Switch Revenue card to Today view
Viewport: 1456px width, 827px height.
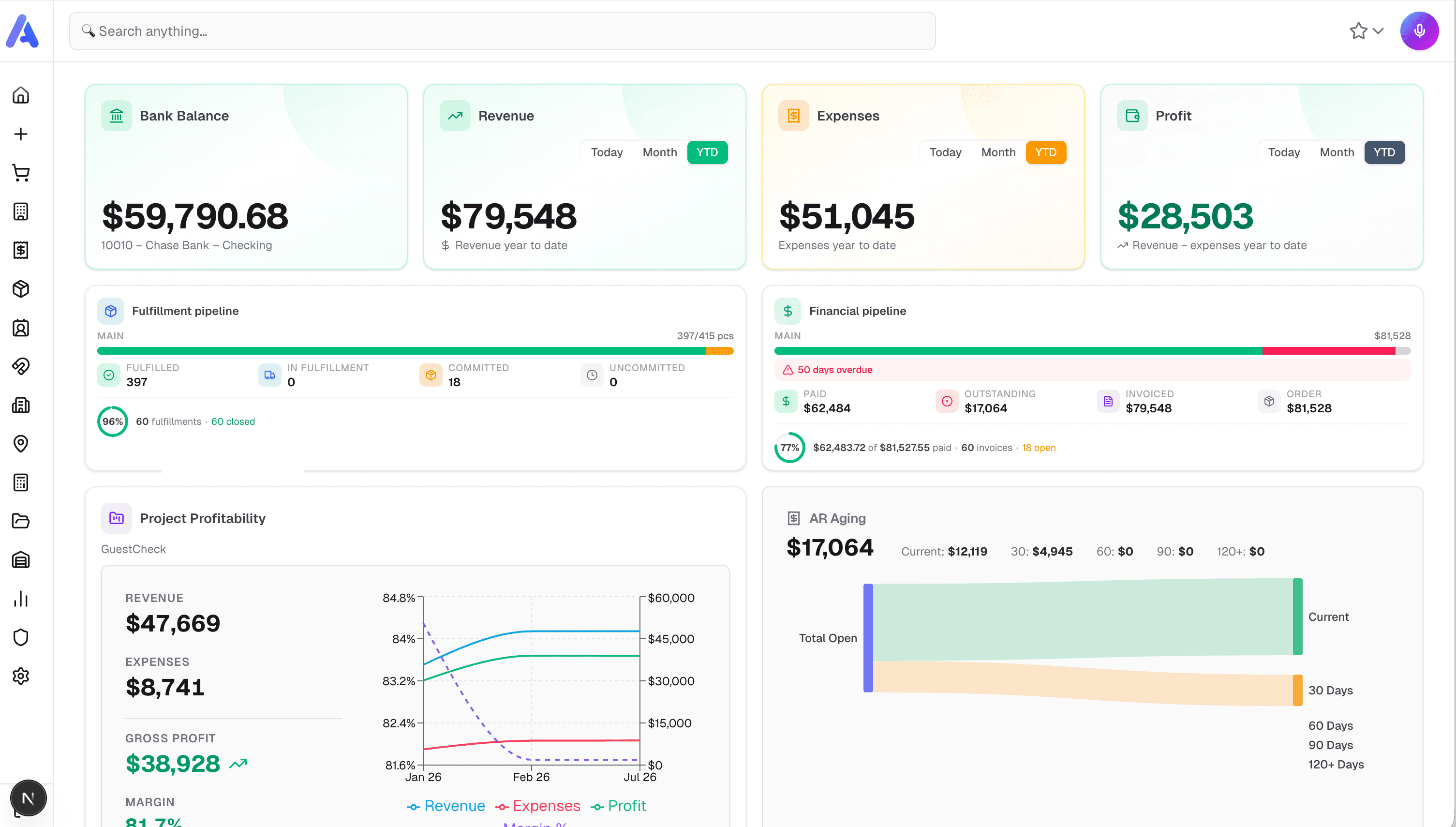click(x=607, y=151)
